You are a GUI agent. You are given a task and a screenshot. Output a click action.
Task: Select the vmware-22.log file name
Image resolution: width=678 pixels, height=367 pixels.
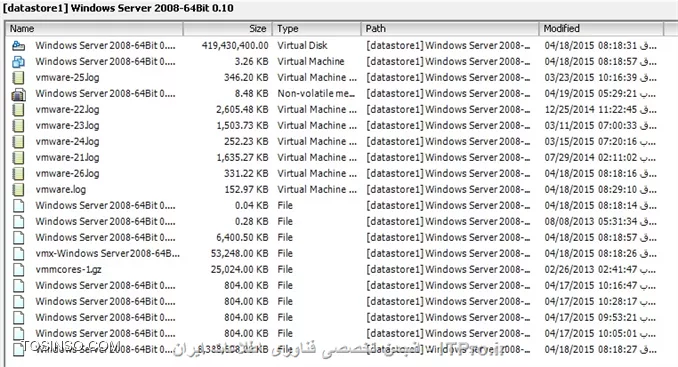coord(67,109)
